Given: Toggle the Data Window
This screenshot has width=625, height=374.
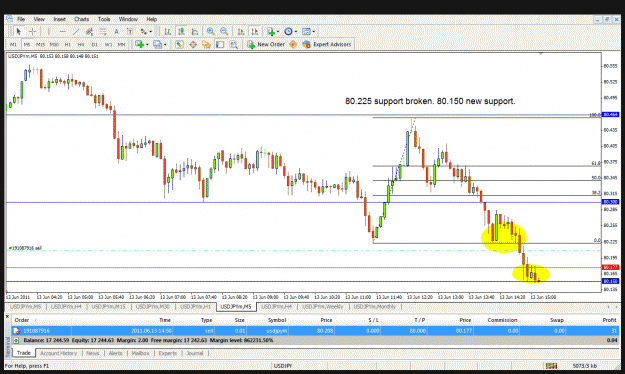Looking at the screenshot, I should pos(193,44).
